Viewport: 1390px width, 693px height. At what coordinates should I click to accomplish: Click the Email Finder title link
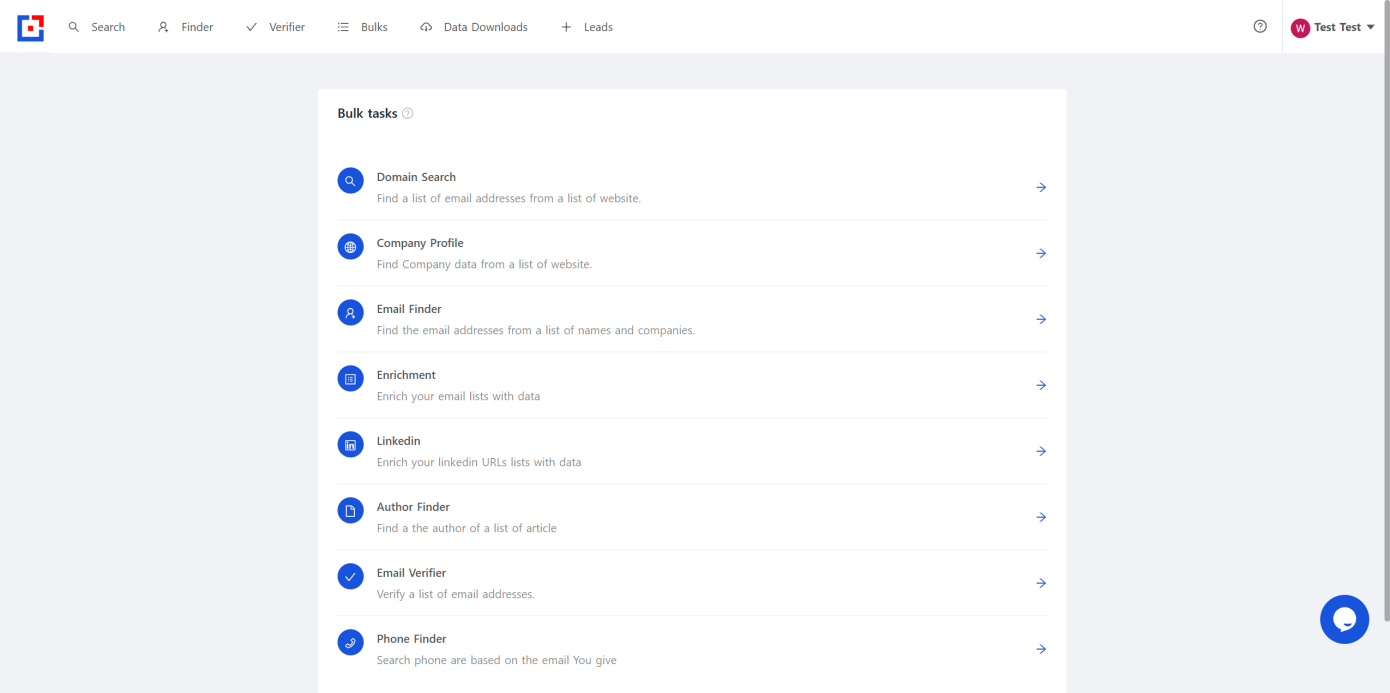click(x=409, y=309)
